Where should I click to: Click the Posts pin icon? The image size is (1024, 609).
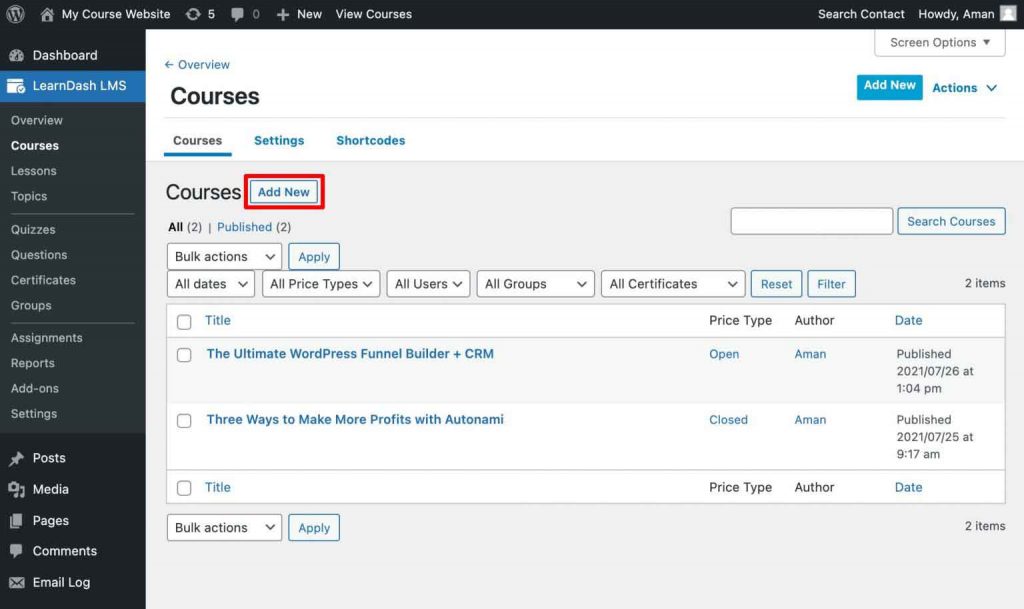[16, 458]
